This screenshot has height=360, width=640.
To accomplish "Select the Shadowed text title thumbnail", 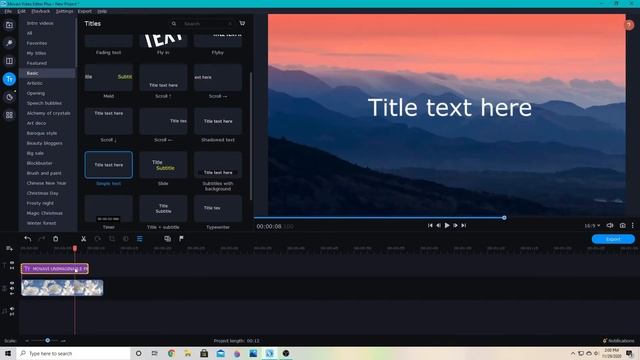I will (x=218, y=121).
